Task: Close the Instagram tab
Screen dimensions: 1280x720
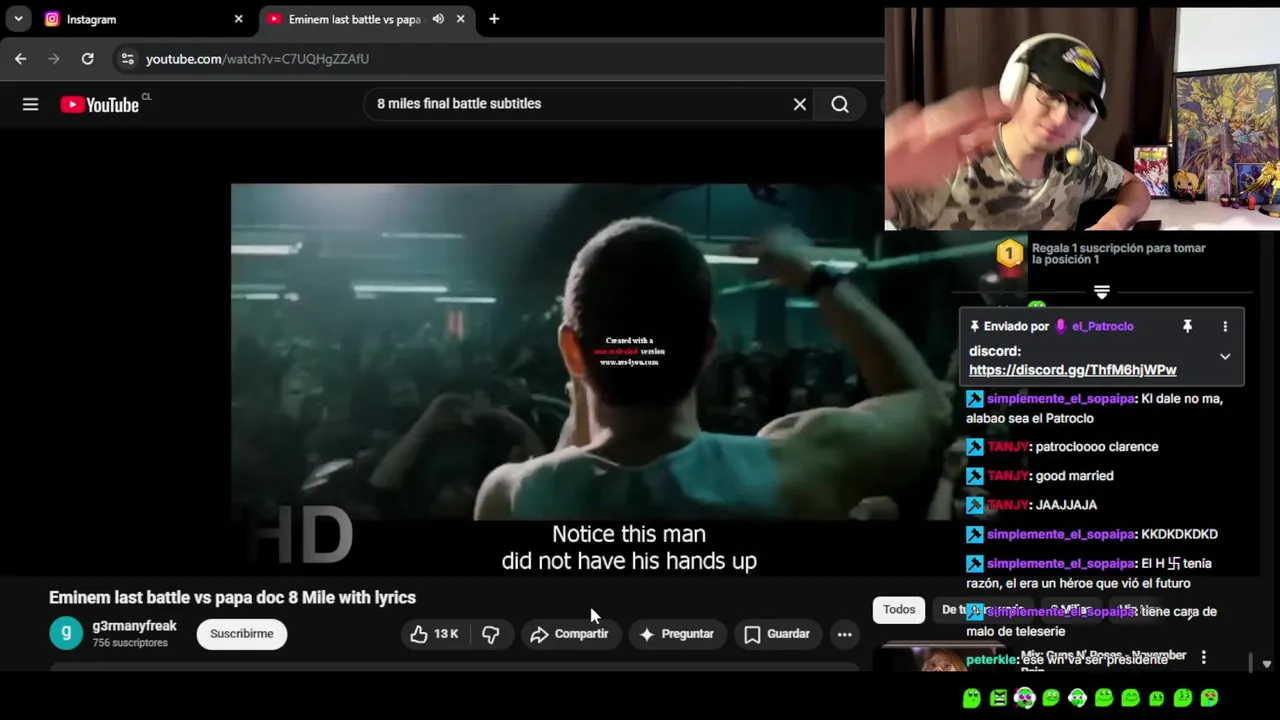Action: pos(238,19)
